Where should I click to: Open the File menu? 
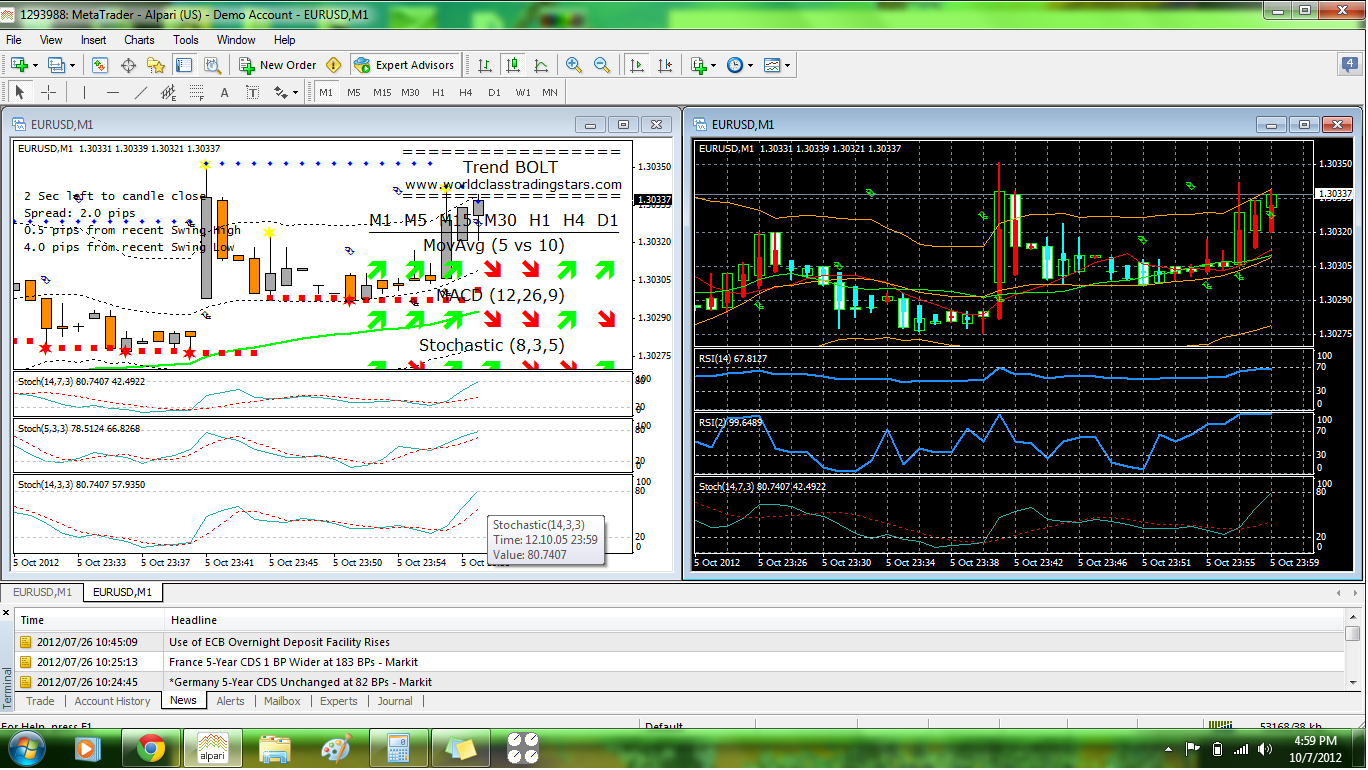pyautogui.click(x=14, y=40)
